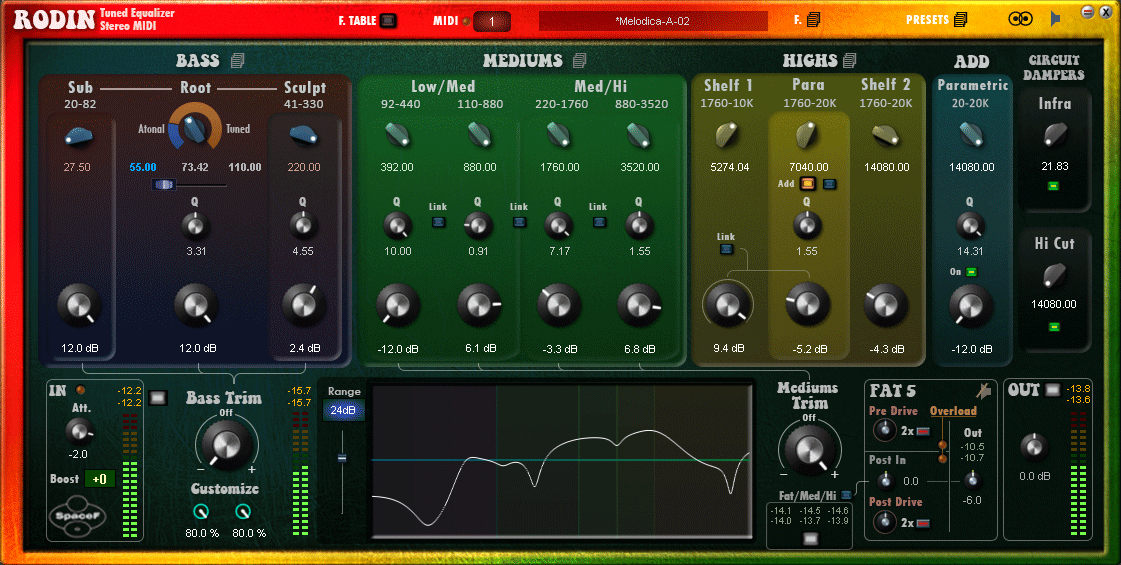Select the 55.00 root frequency value
Viewport: 1121px width, 565px height.
143,167
